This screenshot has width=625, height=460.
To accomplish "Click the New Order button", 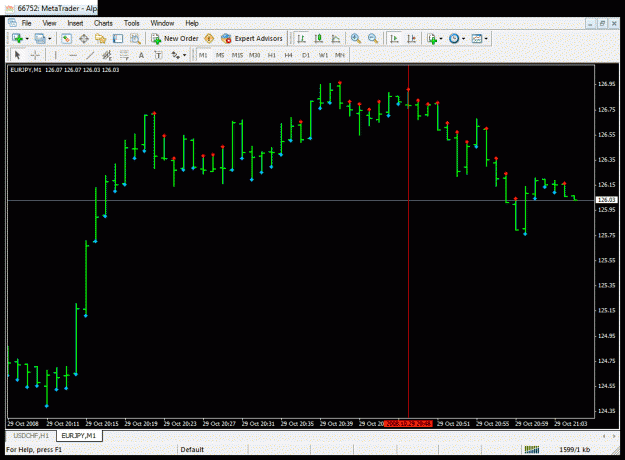I will tap(175, 39).
